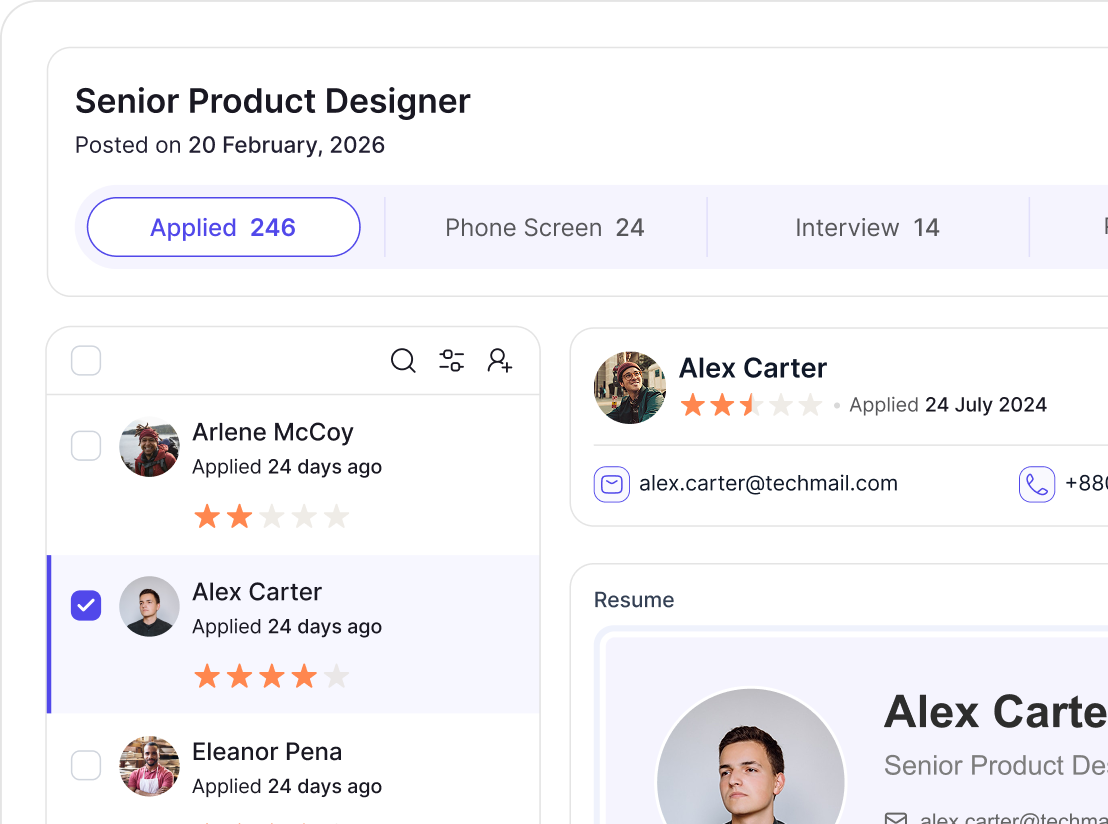Switch to the Applied 246 tab
1108x824 pixels.
[223, 227]
